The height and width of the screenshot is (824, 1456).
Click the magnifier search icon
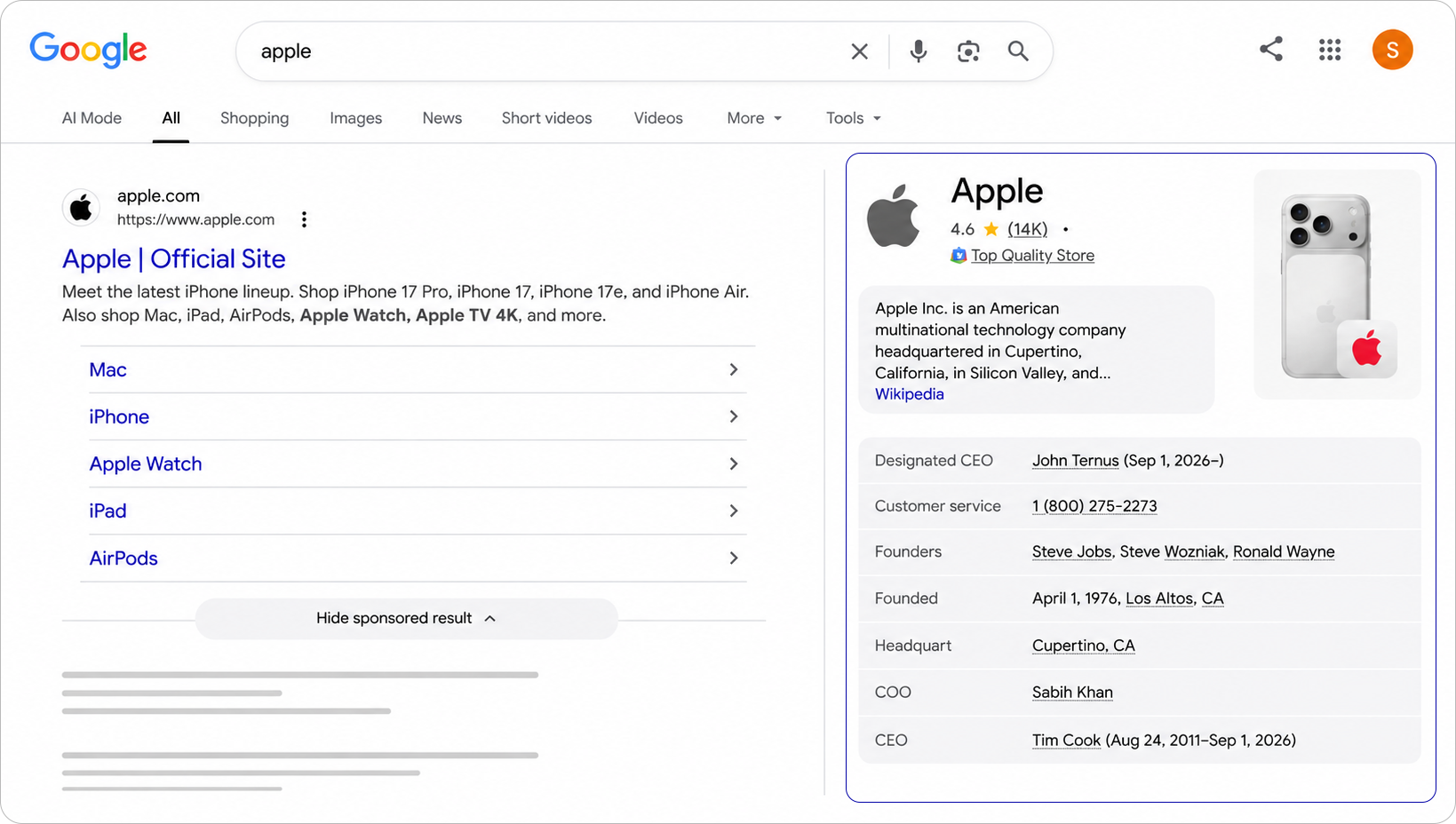tap(1018, 51)
